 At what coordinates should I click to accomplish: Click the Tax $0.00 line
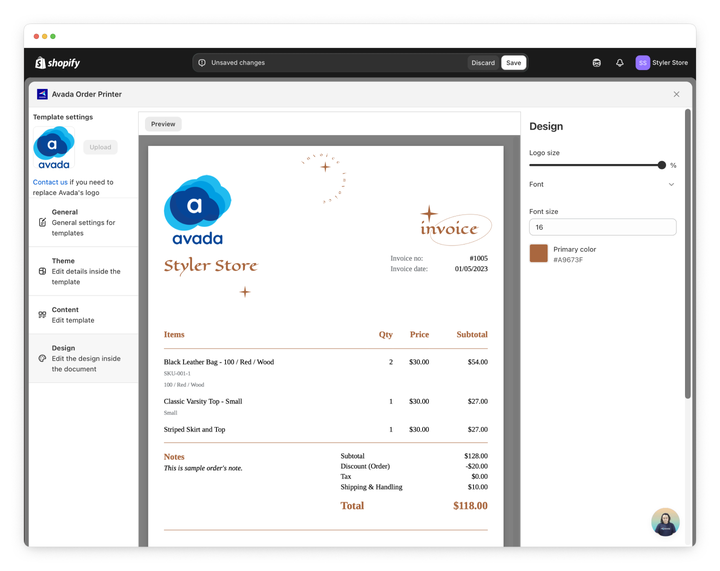pyautogui.click(x=414, y=476)
